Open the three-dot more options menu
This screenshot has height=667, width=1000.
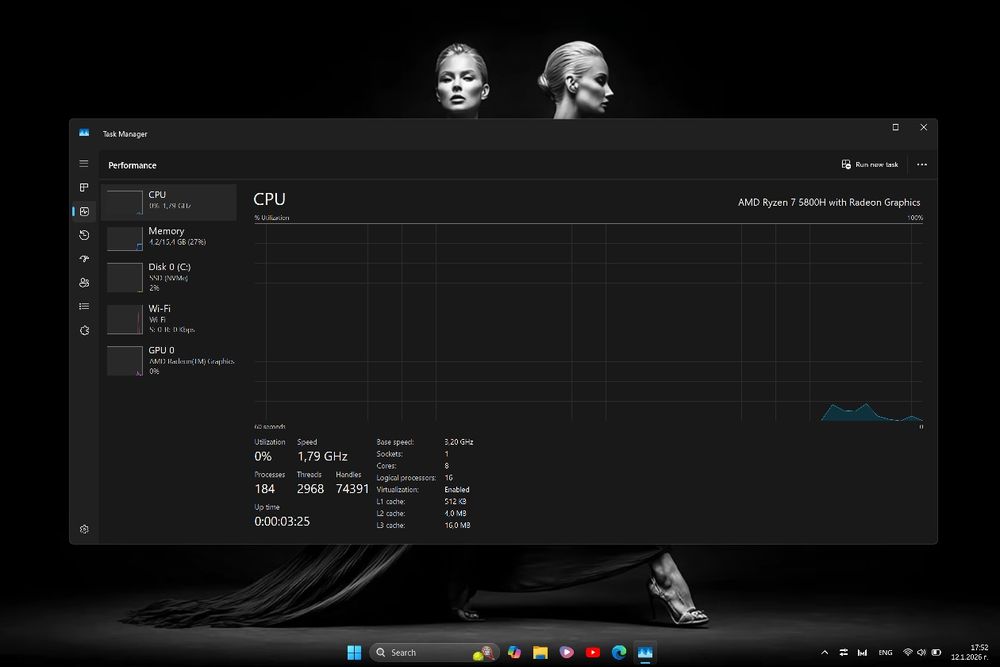pos(922,165)
